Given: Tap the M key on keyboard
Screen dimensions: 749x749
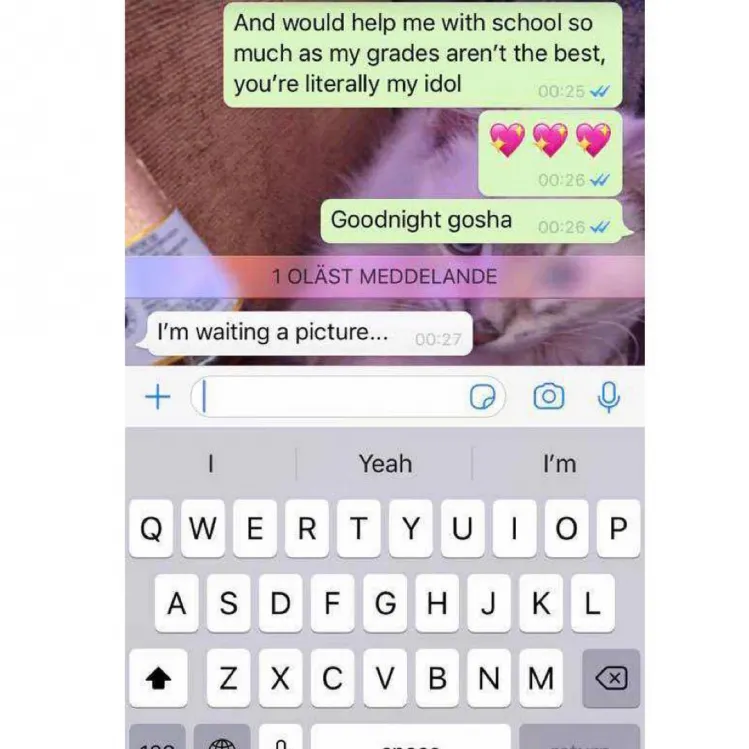Looking at the screenshot, I should 541,678.
